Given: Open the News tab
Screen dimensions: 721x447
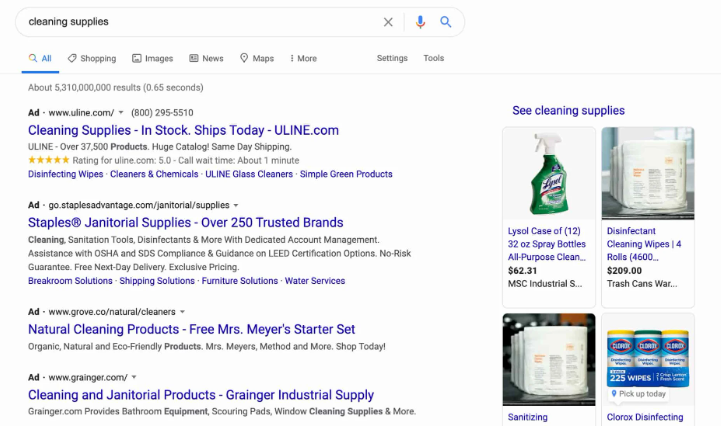Looking at the screenshot, I should [x=206, y=59].
